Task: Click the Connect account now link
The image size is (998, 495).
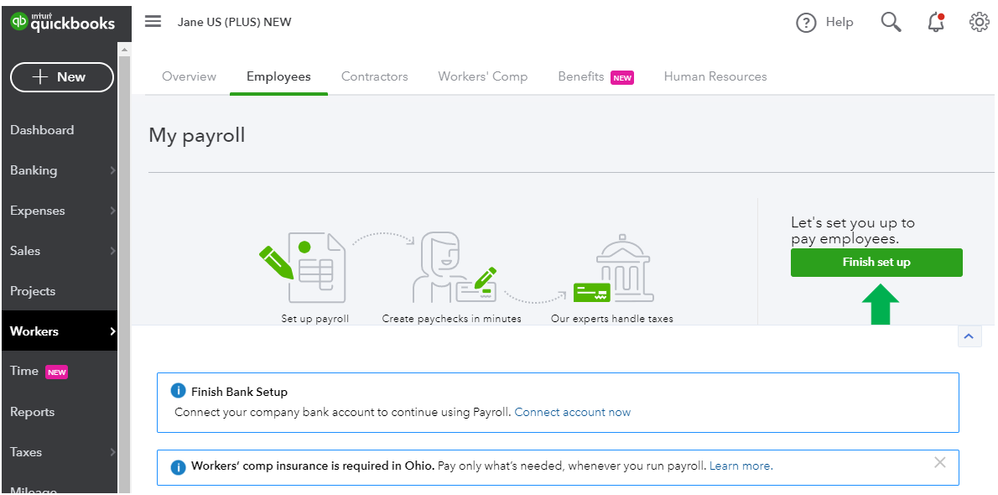Action: pos(572,412)
